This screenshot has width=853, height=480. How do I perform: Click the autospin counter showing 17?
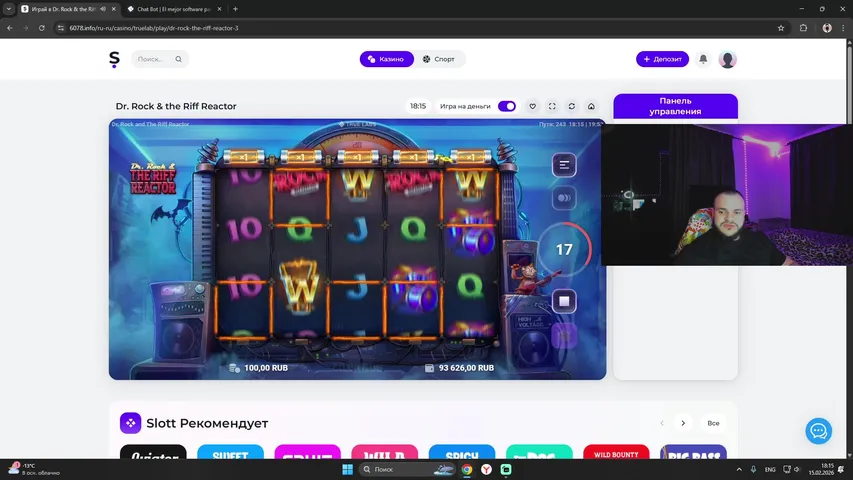click(564, 250)
